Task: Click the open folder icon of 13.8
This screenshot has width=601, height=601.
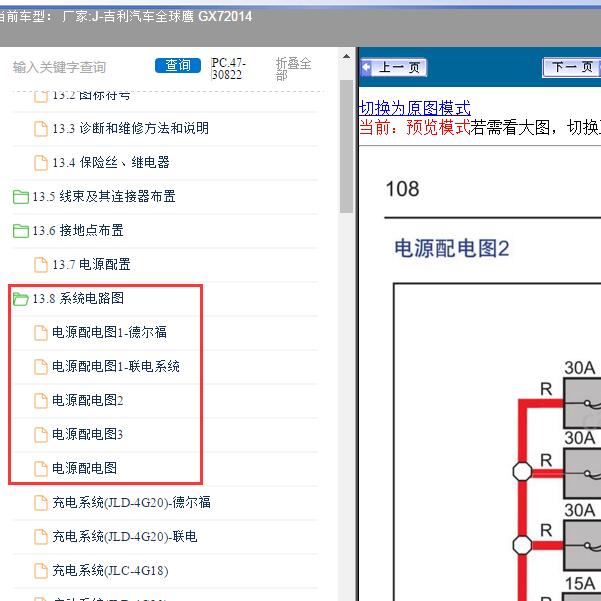Action: click(21, 299)
